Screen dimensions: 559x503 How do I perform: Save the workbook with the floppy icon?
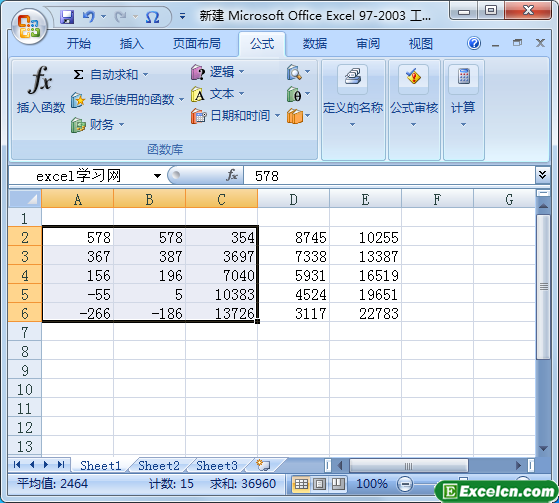click(x=67, y=17)
